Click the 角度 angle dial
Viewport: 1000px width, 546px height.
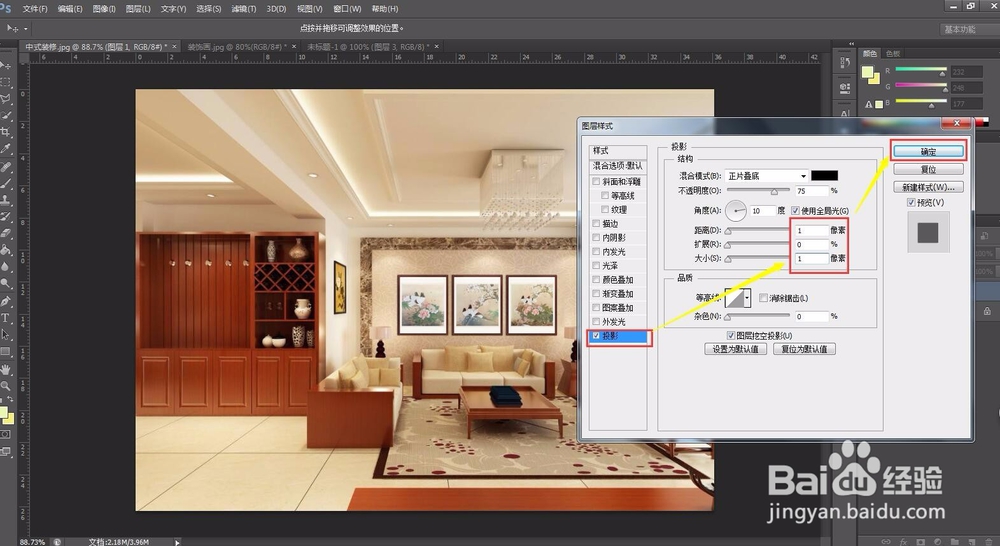point(735,210)
